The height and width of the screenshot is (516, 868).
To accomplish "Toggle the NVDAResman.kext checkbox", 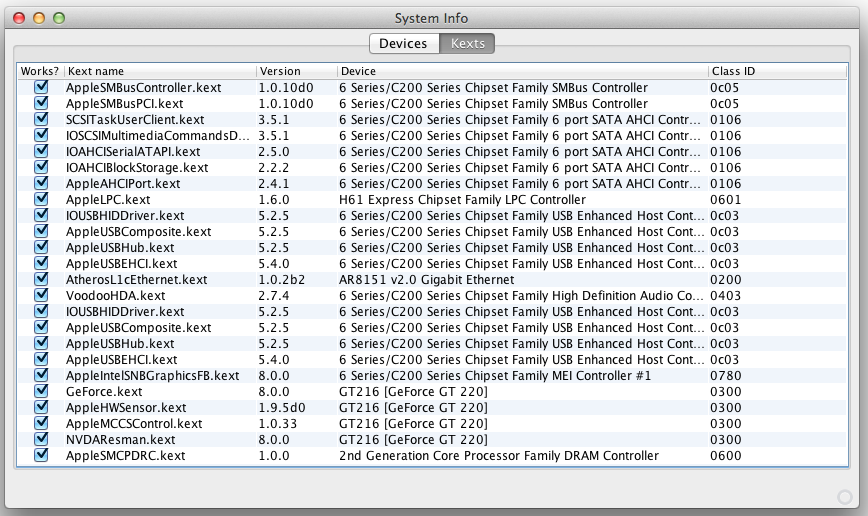I will tap(41, 439).
